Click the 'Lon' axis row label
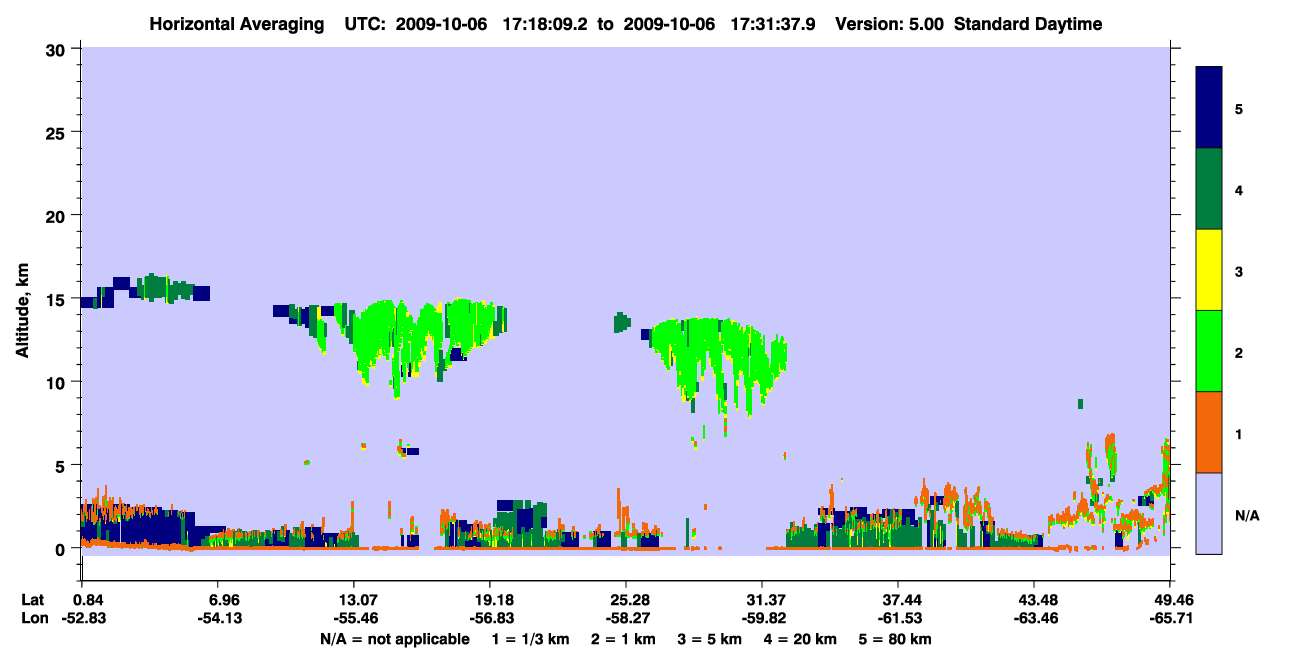1300x667 pixels. click(x=33, y=618)
